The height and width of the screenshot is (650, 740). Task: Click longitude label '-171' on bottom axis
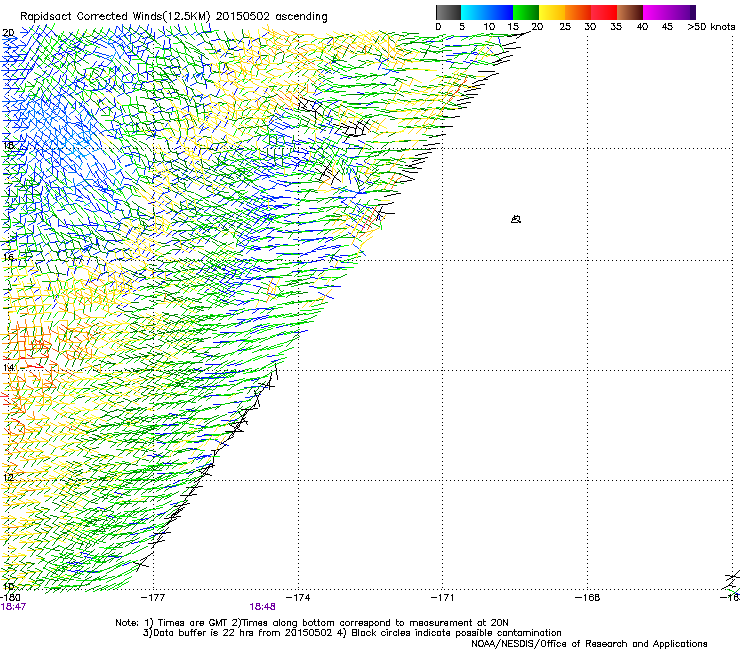443,598
